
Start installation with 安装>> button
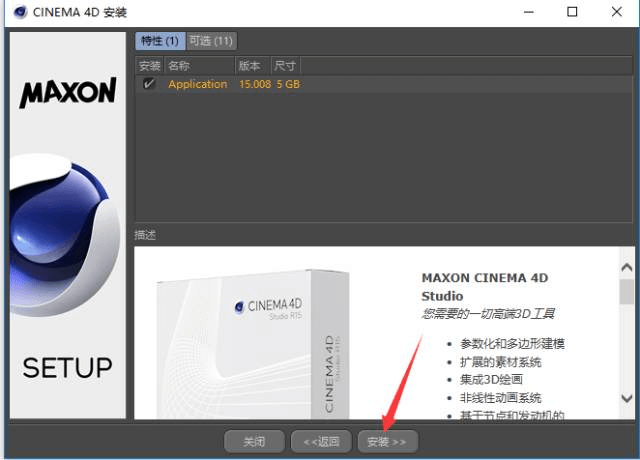pyautogui.click(x=387, y=441)
